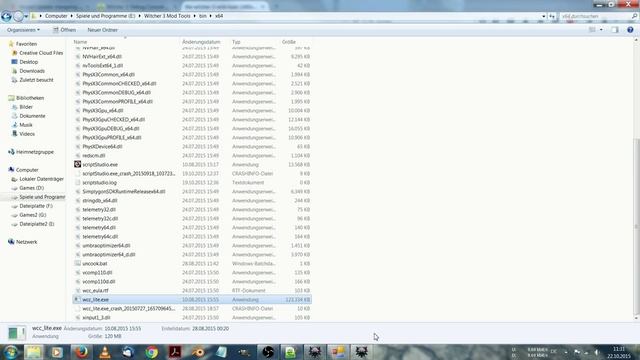Click the bin breadcrumb segment
640x360 pixels.
[x=203, y=16]
